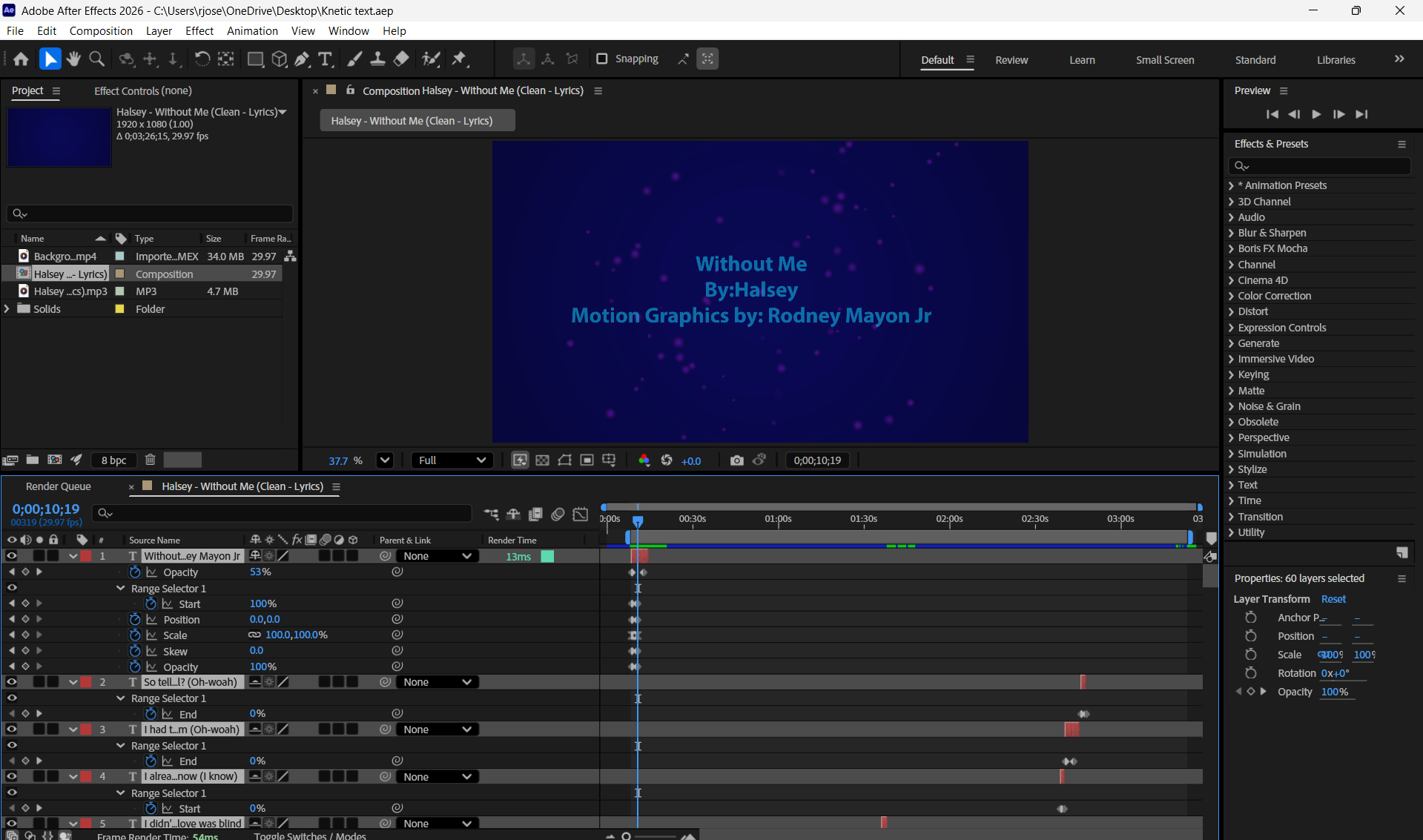Collapse Range Selector 1 under layer 1
This screenshot has width=1423, height=840.
point(120,589)
